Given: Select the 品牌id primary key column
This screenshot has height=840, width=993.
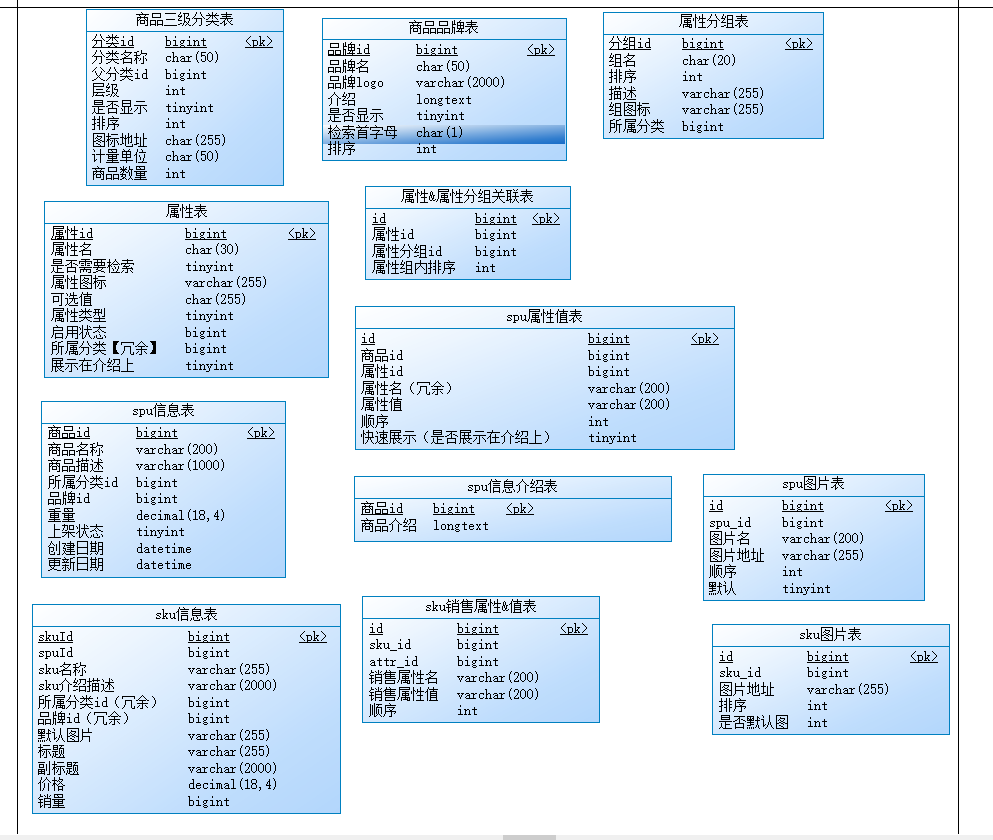Looking at the screenshot, I should (x=444, y=50).
